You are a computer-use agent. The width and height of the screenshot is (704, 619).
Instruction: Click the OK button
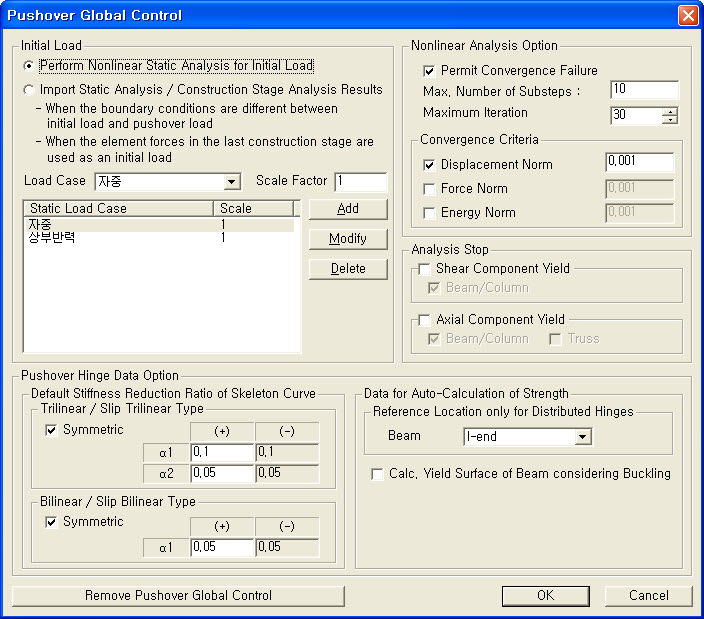click(546, 596)
